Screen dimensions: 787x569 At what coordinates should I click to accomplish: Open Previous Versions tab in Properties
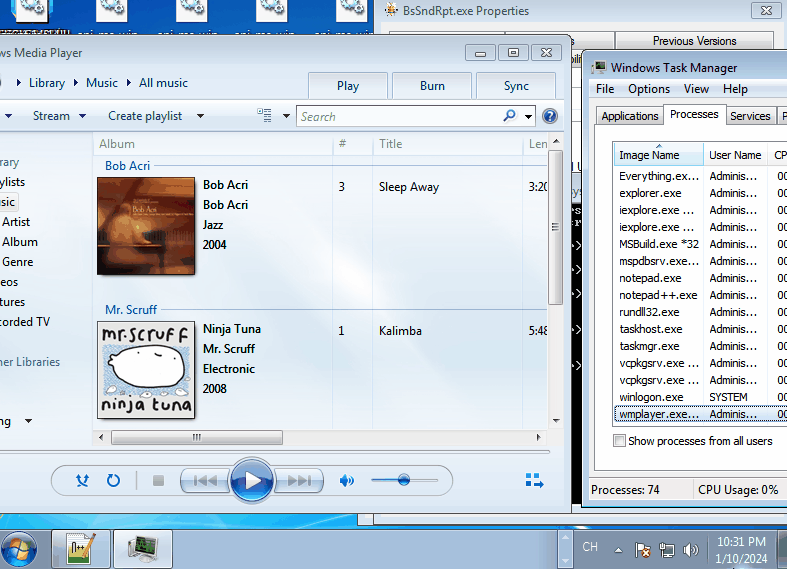tap(694, 41)
